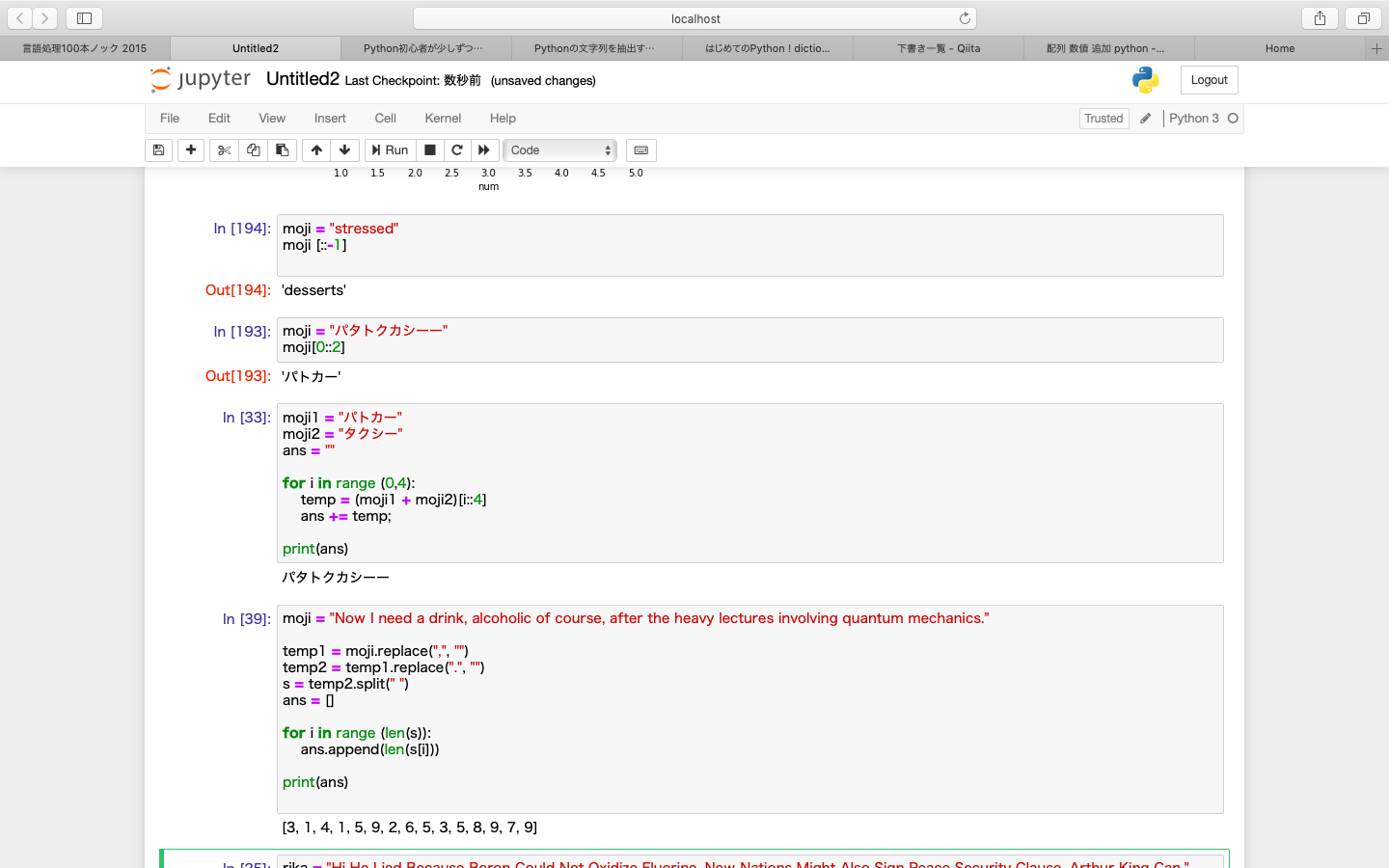Image resolution: width=1389 pixels, height=868 pixels.
Task: Click the Last Checkpoint status text
Action: [413, 81]
